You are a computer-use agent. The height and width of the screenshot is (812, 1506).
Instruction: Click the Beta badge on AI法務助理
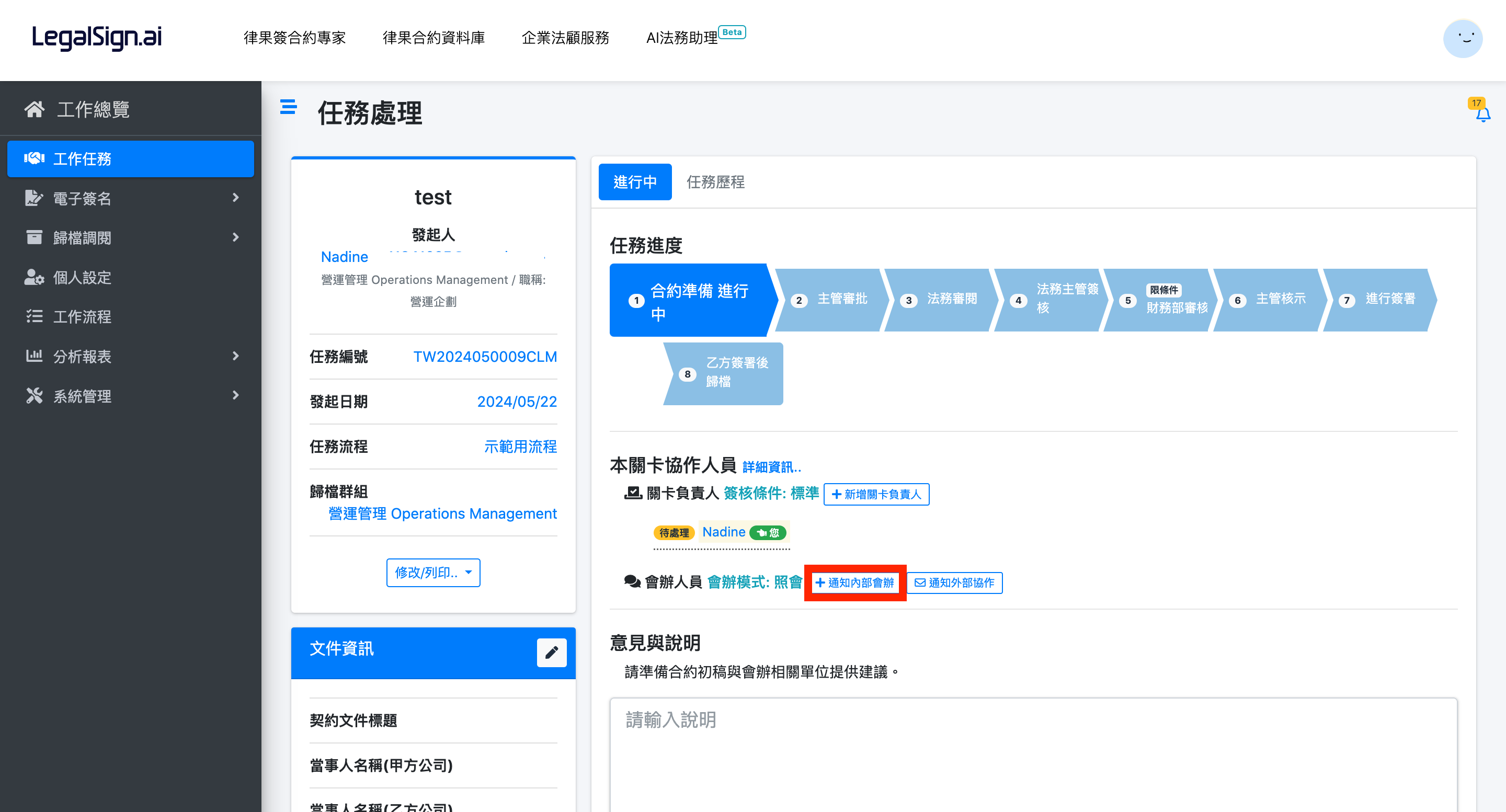click(x=732, y=32)
